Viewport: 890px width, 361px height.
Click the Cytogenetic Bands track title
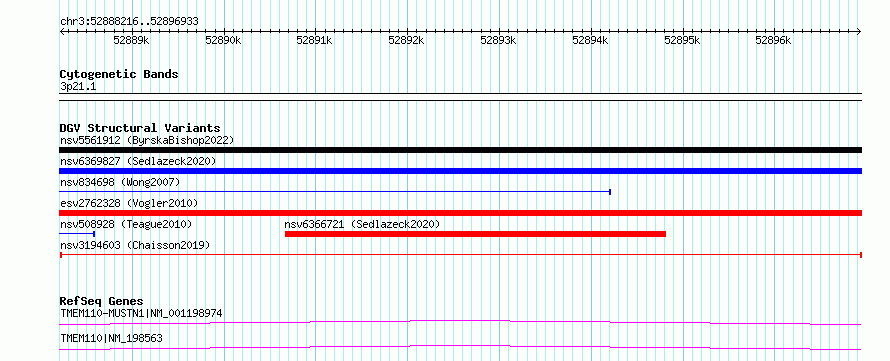click(119, 74)
